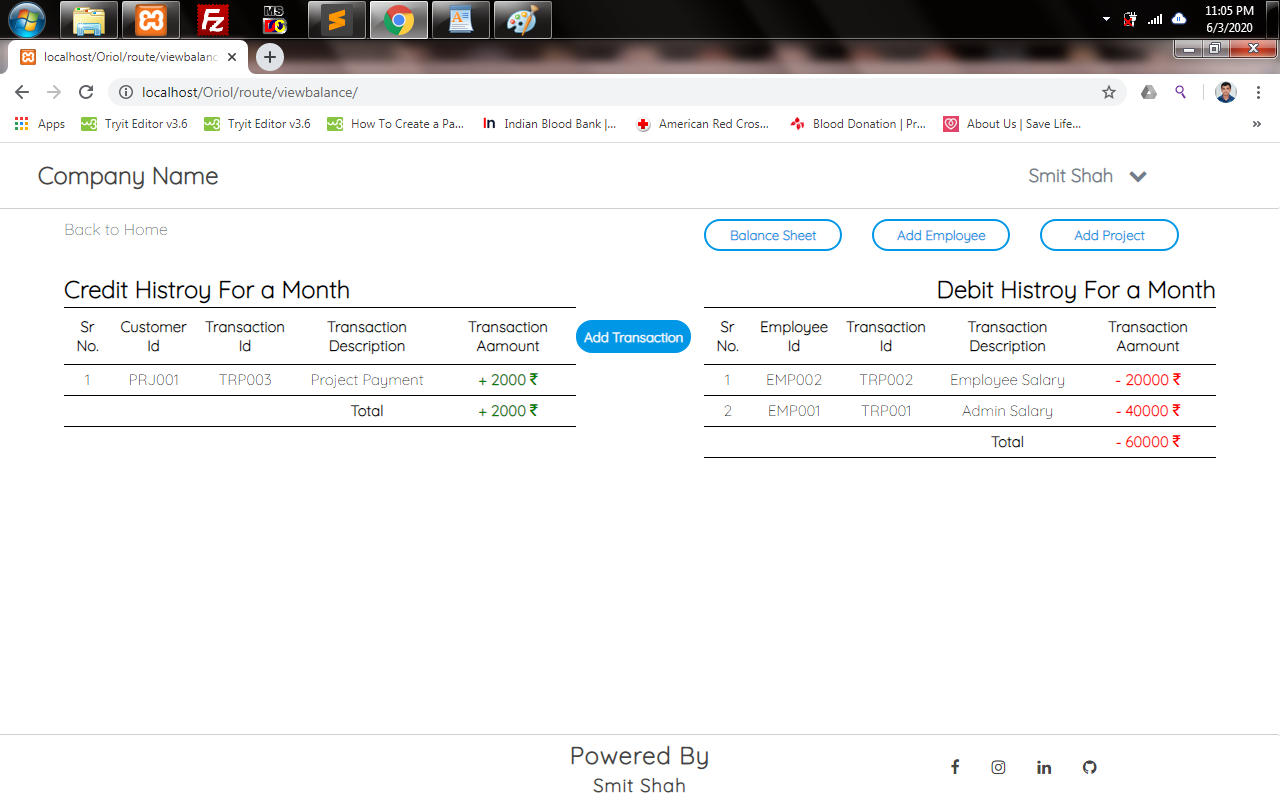Open the Facebook footer icon
The height and width of the screenshot is (800, 1280).
coord(955,767)
